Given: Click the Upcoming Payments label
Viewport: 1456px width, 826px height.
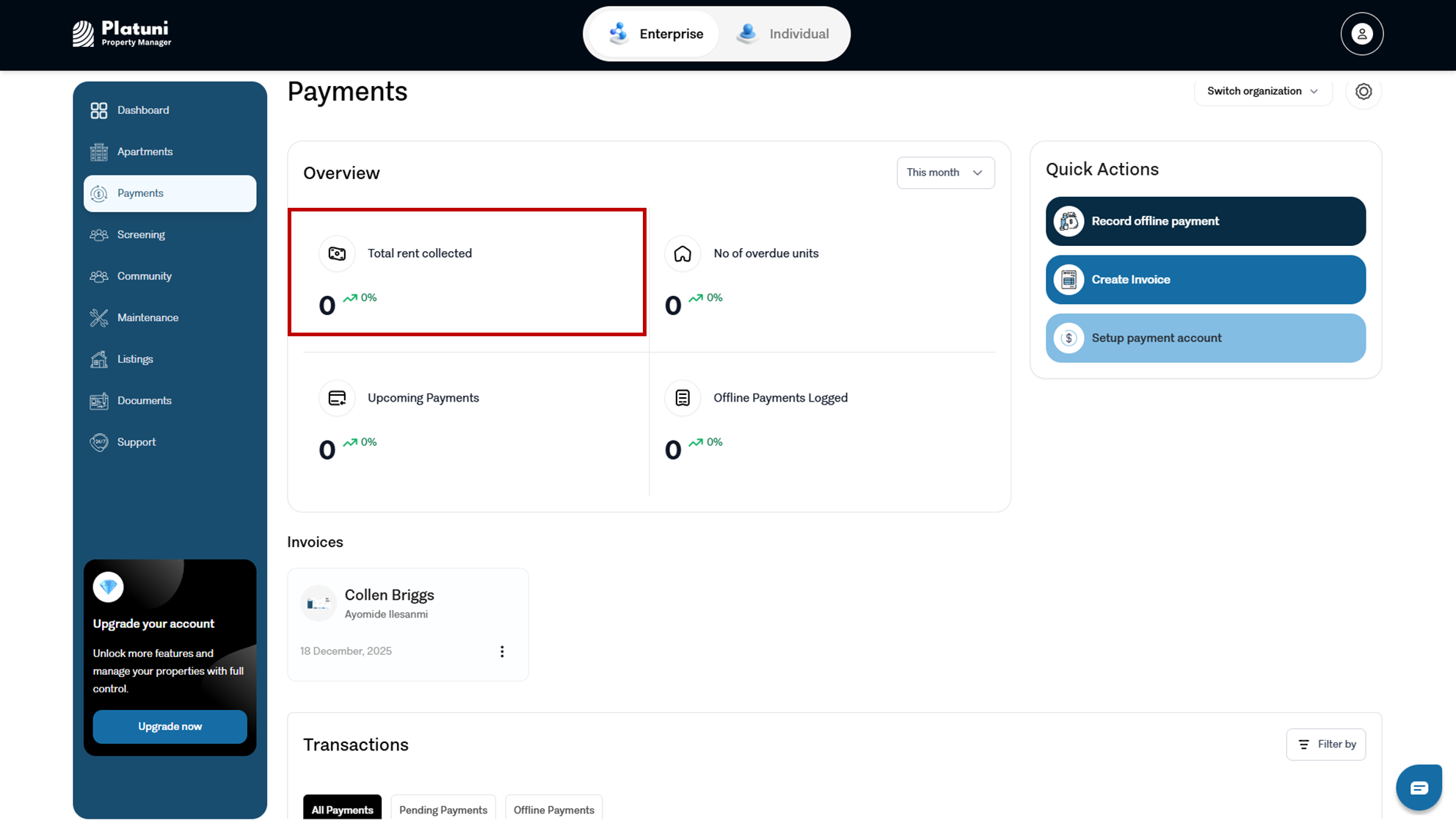Looking at the screenshot, I should [423, 398].
